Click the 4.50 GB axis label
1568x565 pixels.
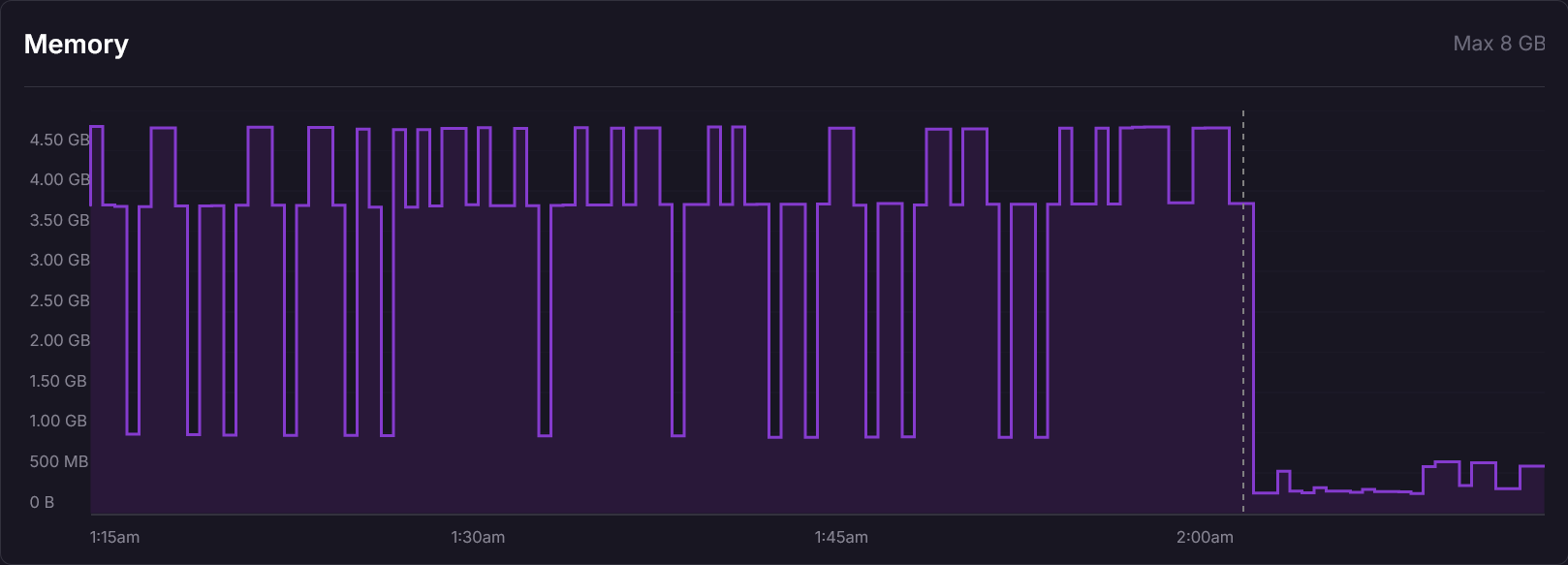tap(59, 140)
